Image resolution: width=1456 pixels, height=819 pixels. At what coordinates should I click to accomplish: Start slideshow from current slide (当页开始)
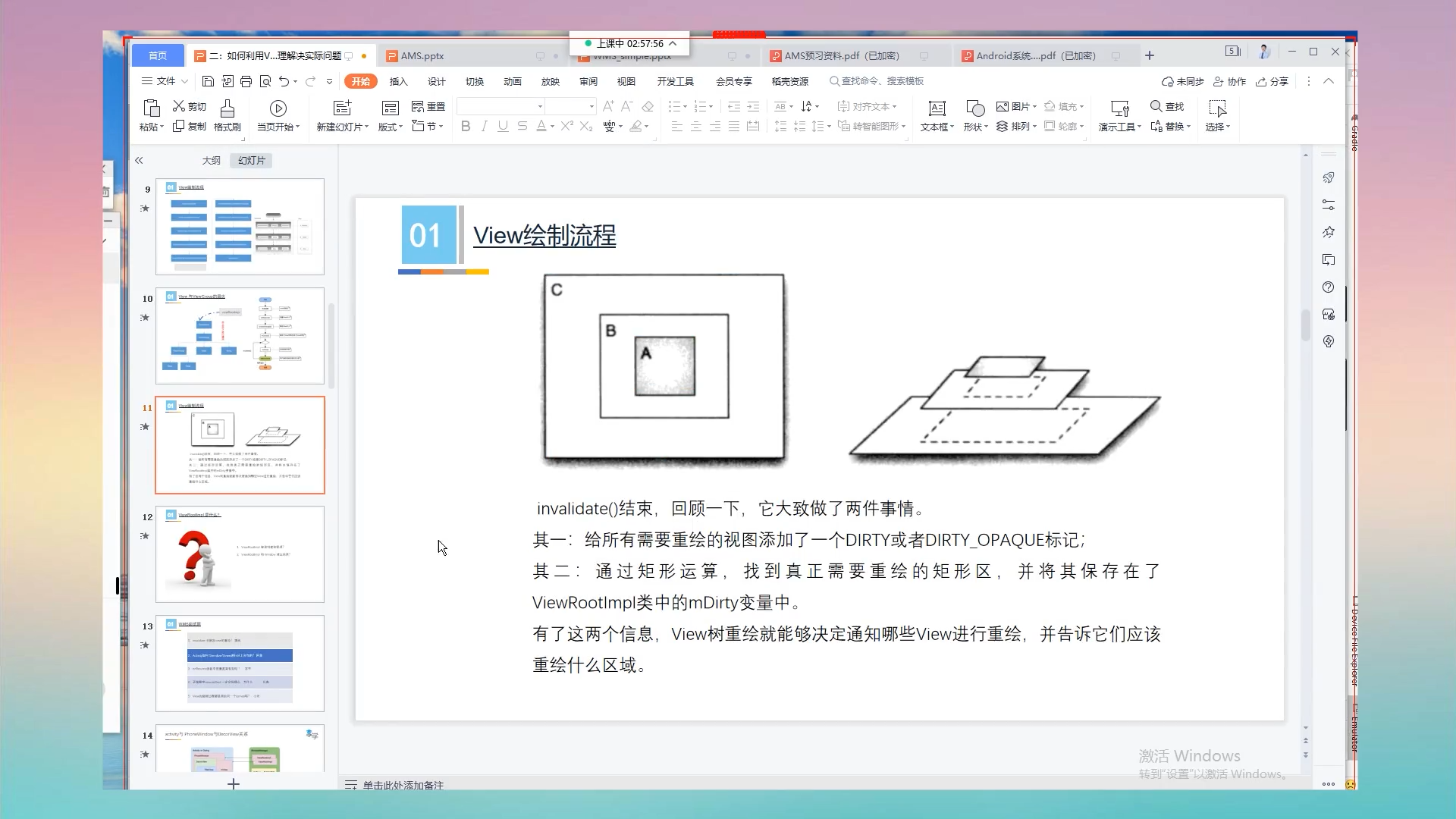click(278, 108)
